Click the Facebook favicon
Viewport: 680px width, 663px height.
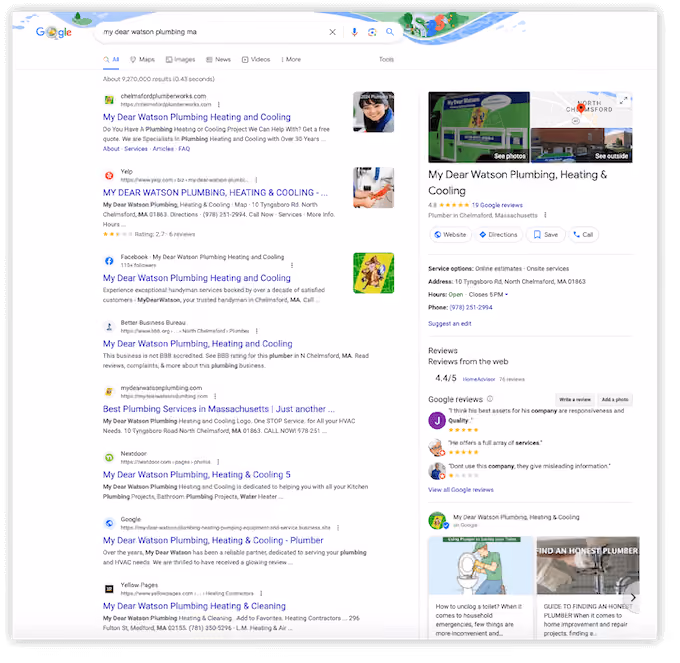pos(109,261)
